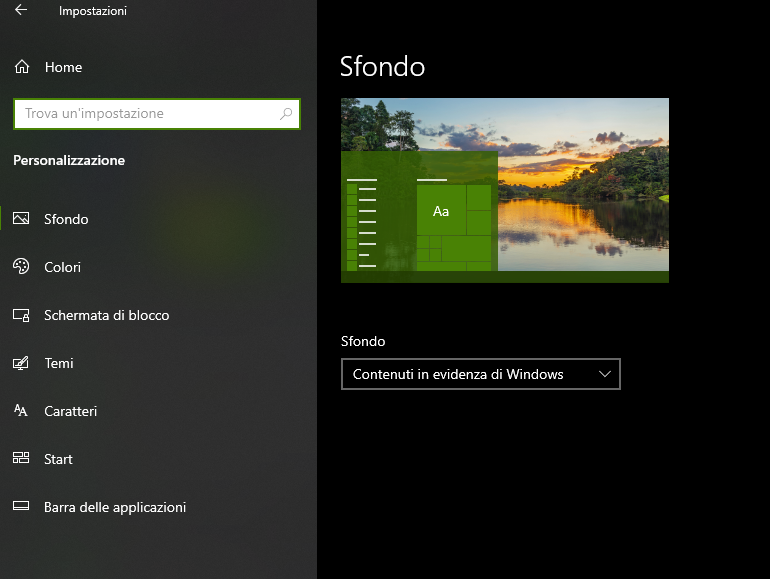The height and width of the screenshot is (579, 770).
Task: Go to Schermata di blocco settings
Action: [158, 315]
